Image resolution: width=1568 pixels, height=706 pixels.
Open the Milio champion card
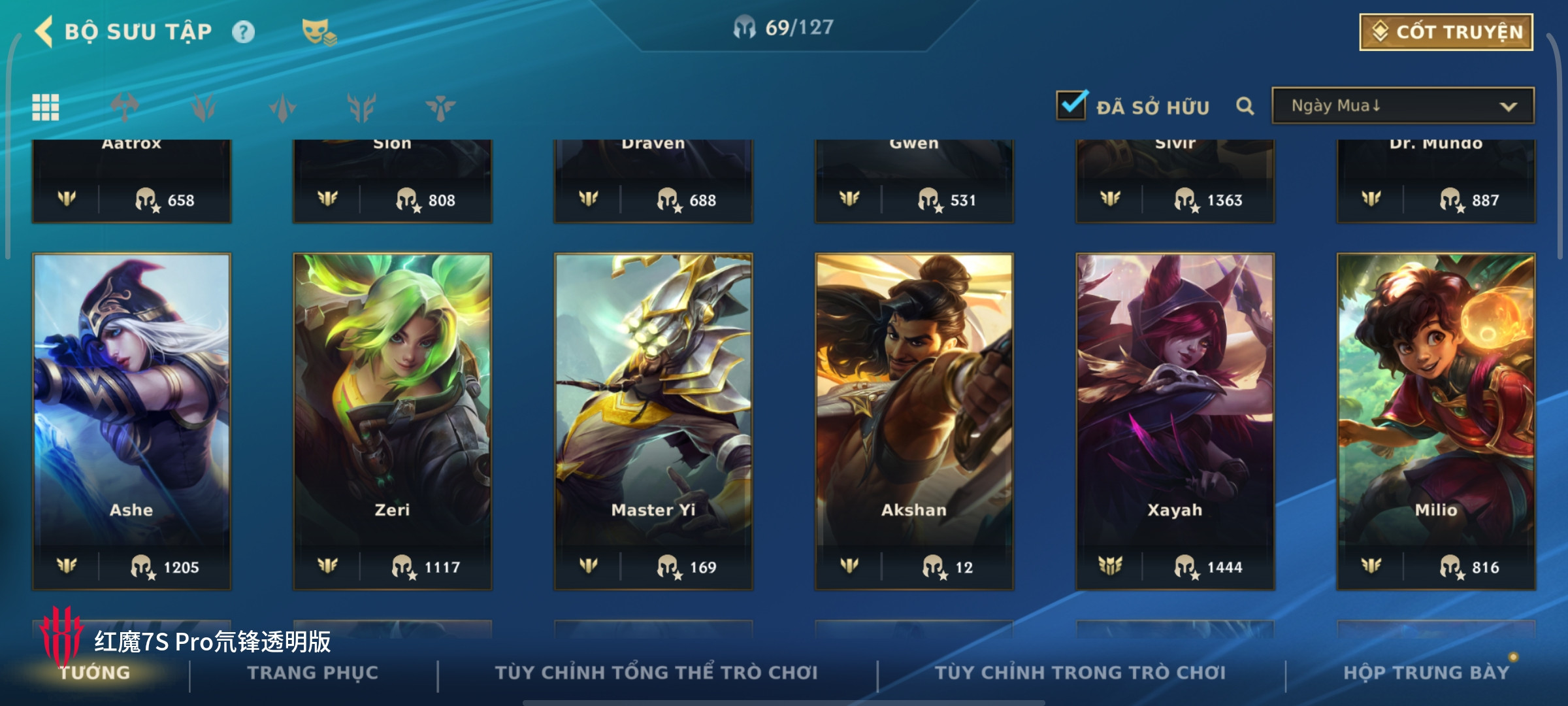tap(1436, 422)
